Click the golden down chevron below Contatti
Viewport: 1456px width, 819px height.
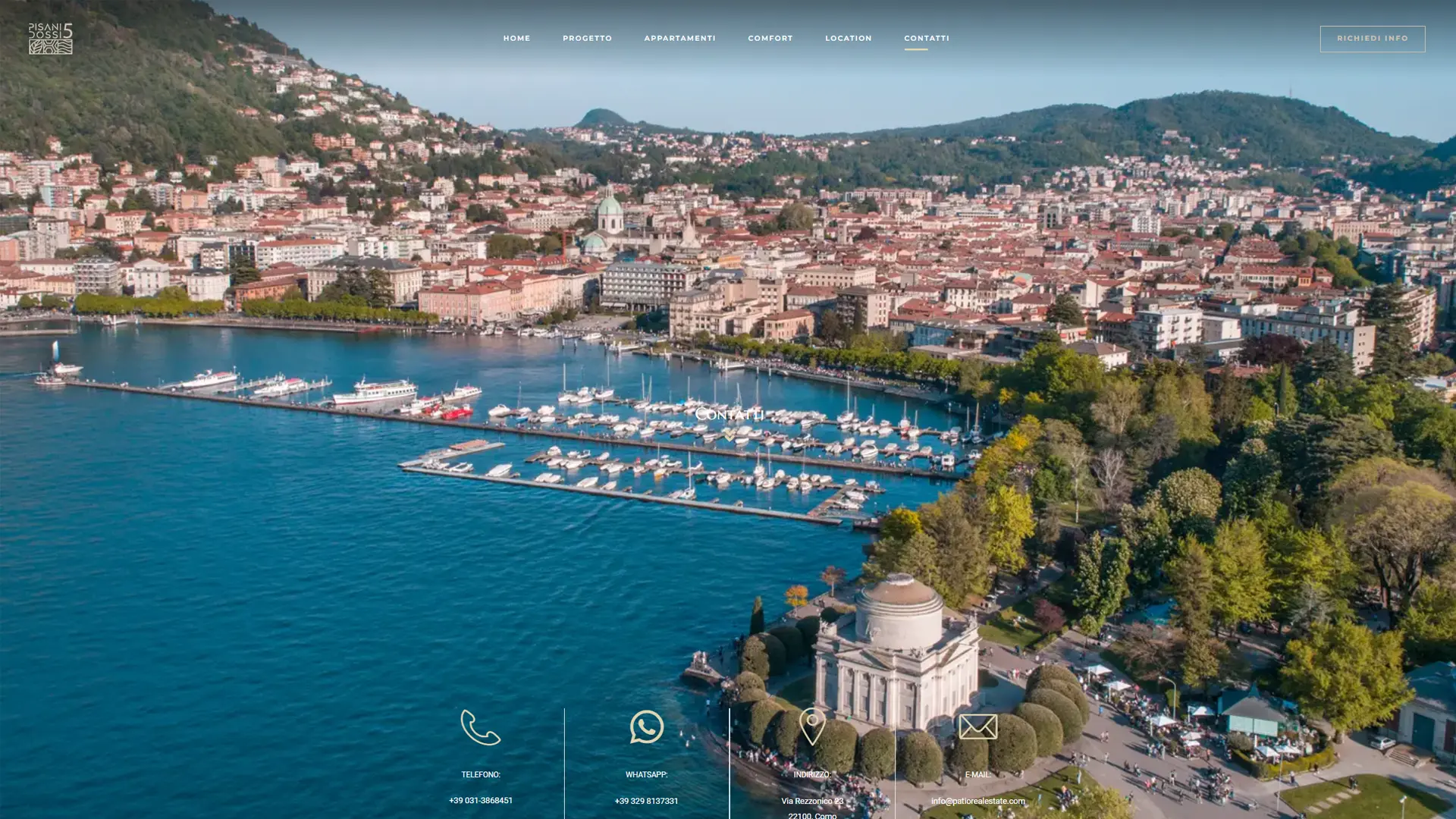tap(729, 435)
